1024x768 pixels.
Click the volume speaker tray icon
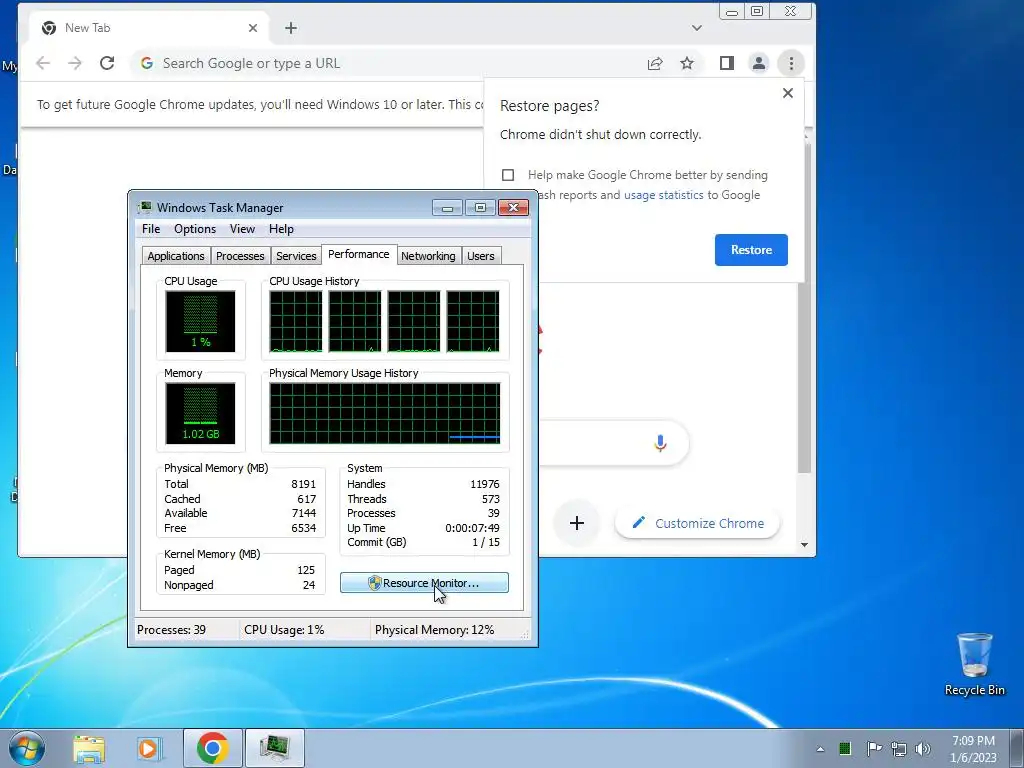[923, 749]
